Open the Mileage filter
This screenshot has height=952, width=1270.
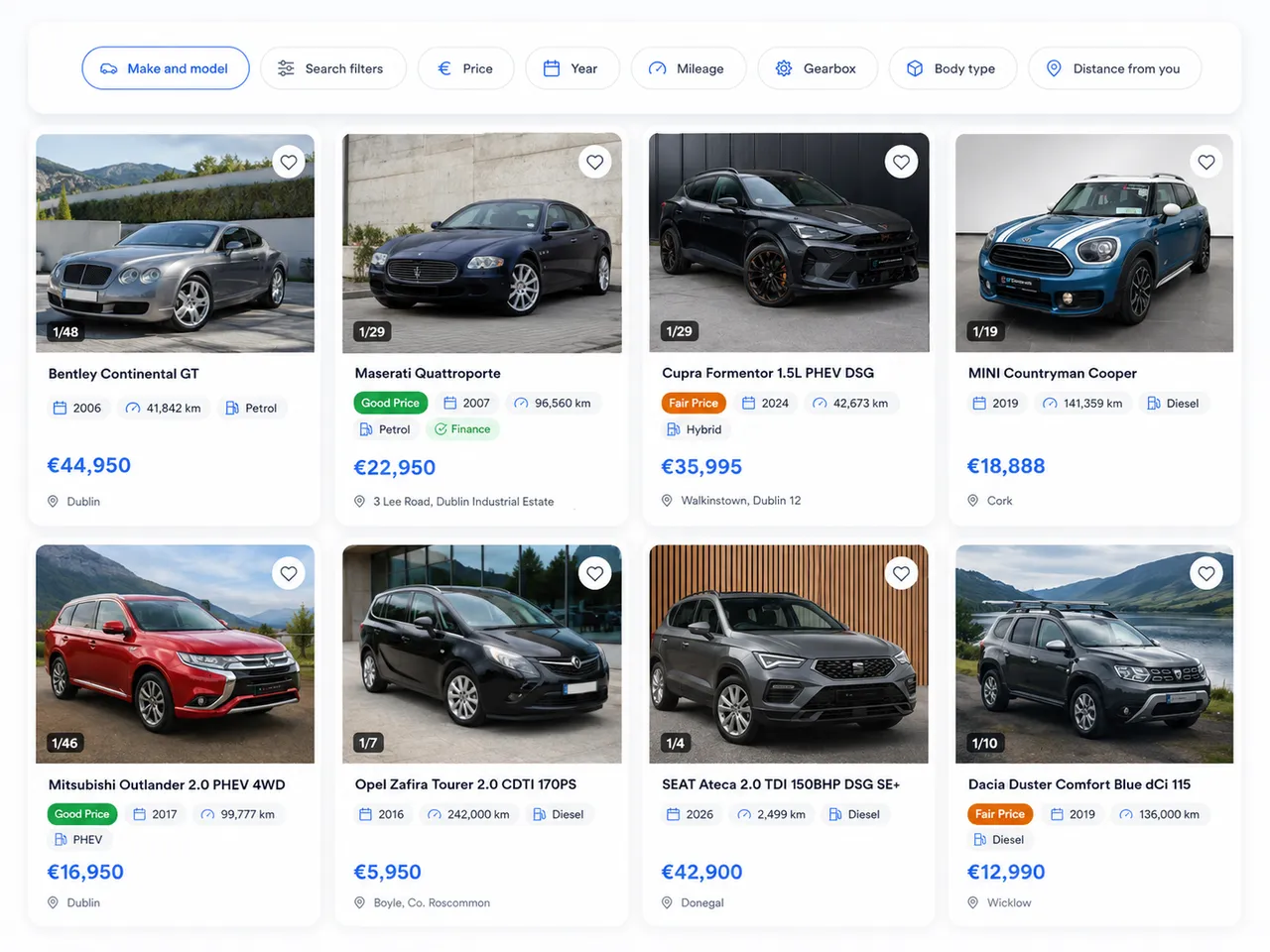[x=689, y=68]
